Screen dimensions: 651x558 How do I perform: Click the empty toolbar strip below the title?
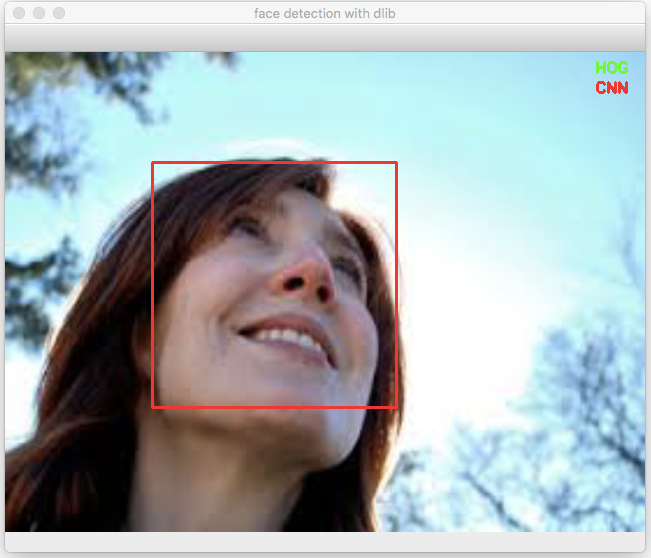pyautogui.click(x=325, y=38)
